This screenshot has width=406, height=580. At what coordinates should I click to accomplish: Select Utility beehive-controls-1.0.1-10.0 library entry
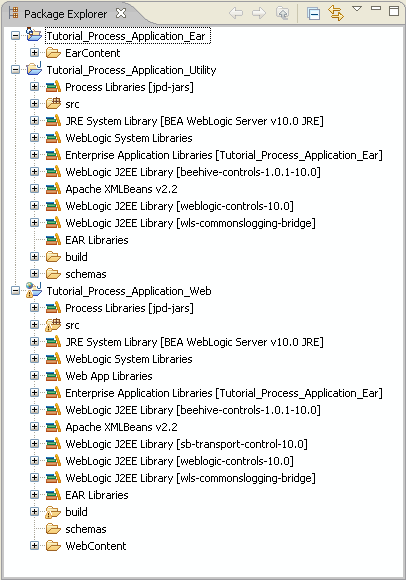pos(193,172)
